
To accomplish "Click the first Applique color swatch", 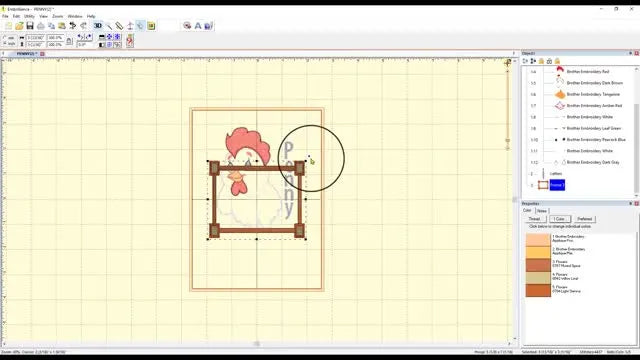I will (538, 240).
